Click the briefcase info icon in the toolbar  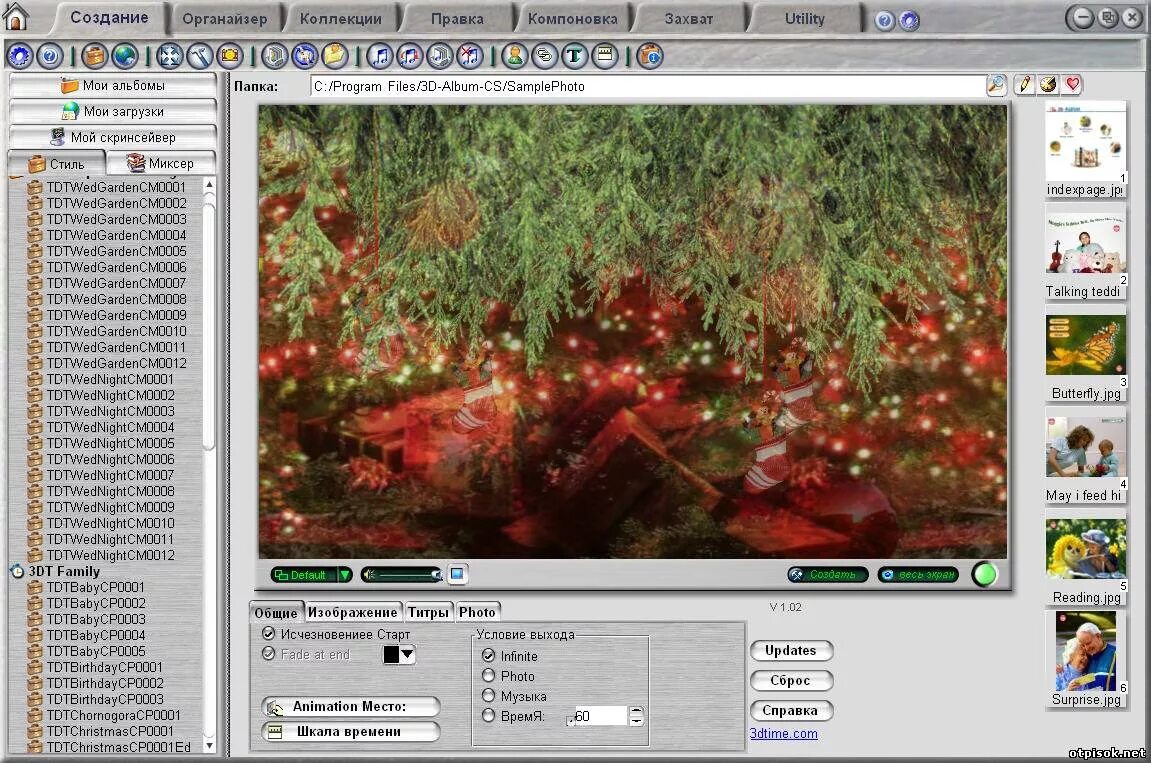tap(650, 56)
